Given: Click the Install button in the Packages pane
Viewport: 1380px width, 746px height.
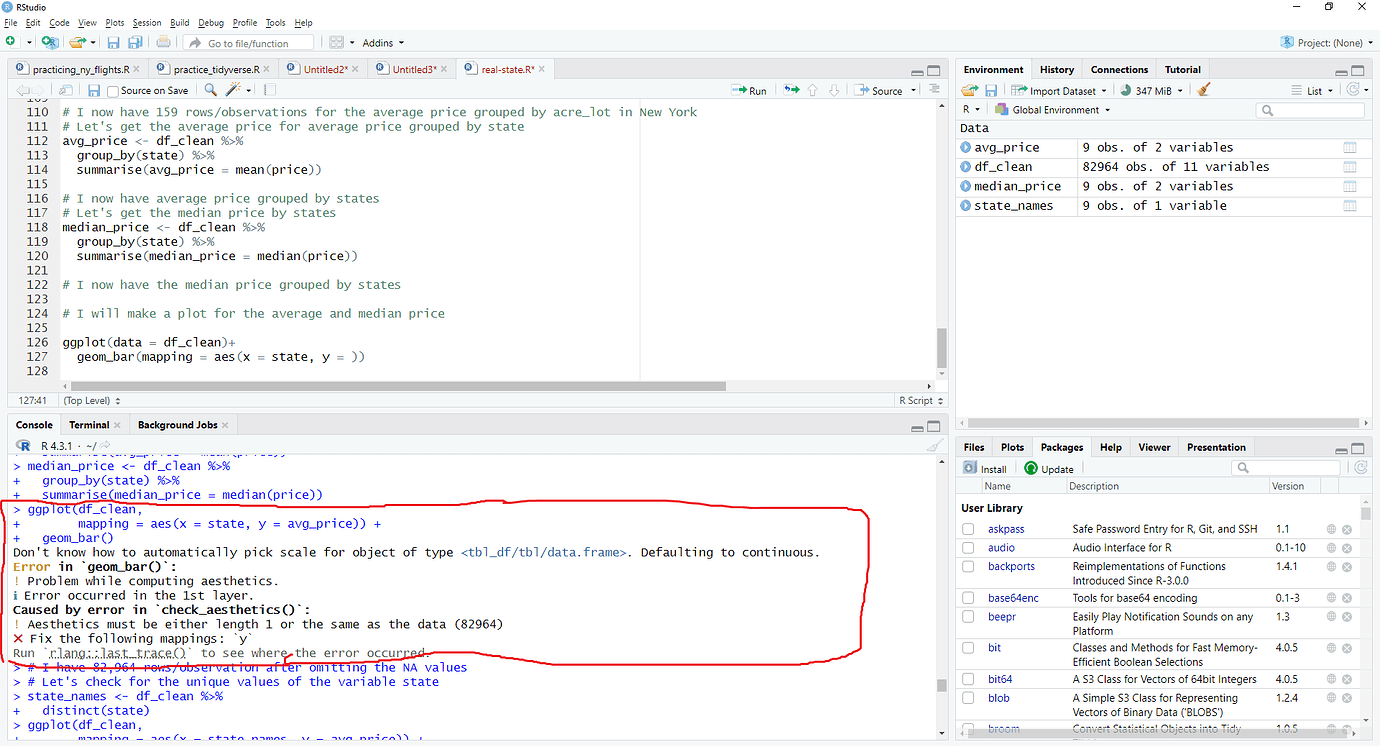Looking at the screenshot, I should 985,467.
